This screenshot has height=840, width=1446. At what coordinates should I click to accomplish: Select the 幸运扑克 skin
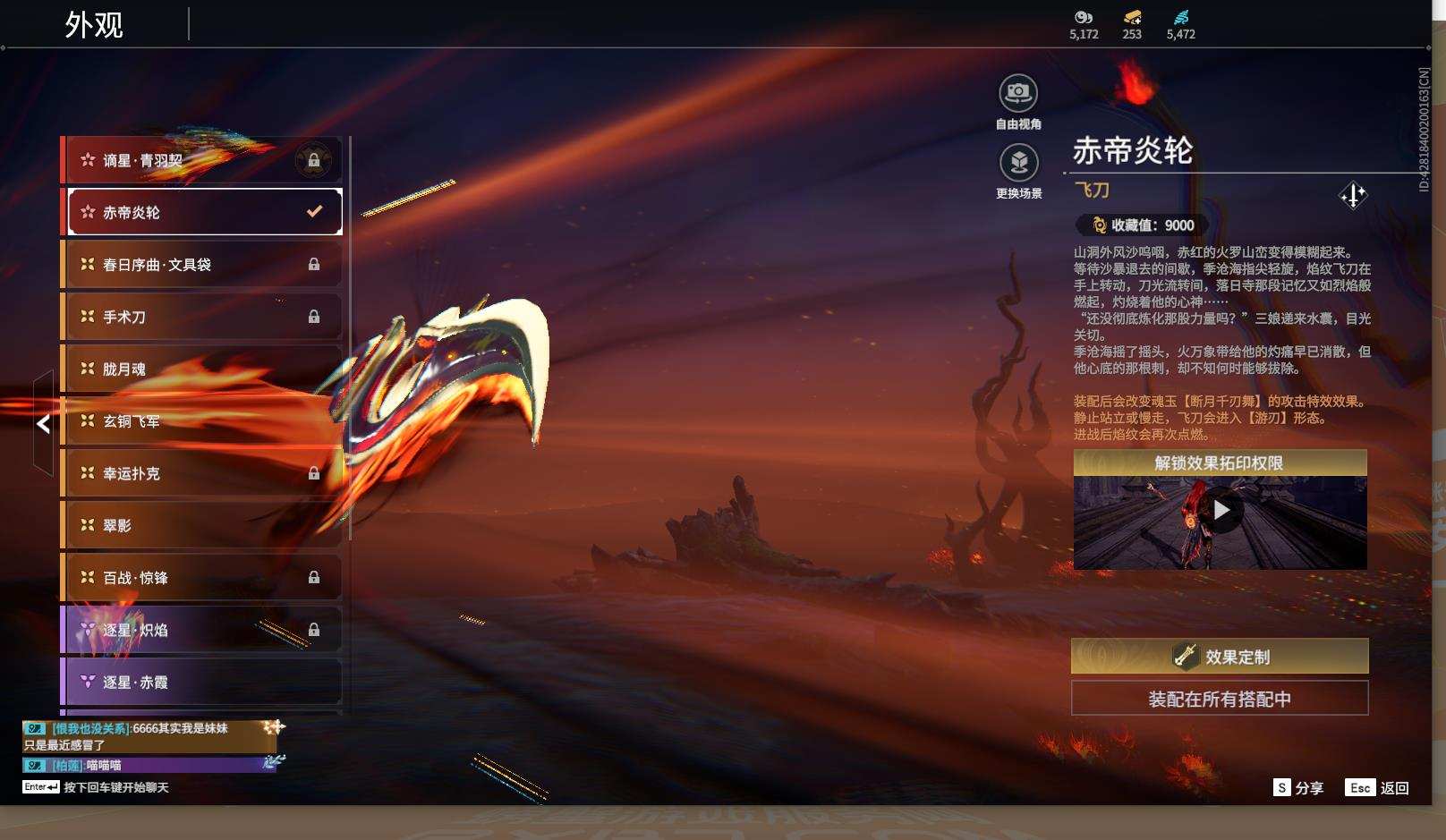tap(201, 473)
